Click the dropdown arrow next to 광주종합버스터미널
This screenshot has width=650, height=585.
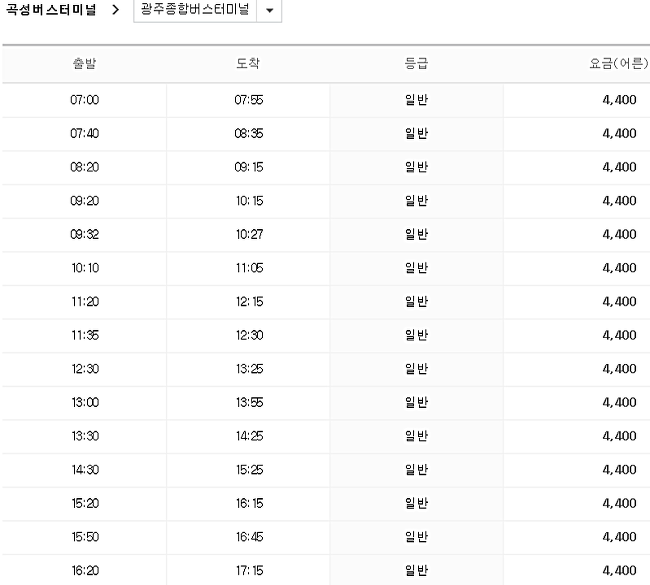269,10
